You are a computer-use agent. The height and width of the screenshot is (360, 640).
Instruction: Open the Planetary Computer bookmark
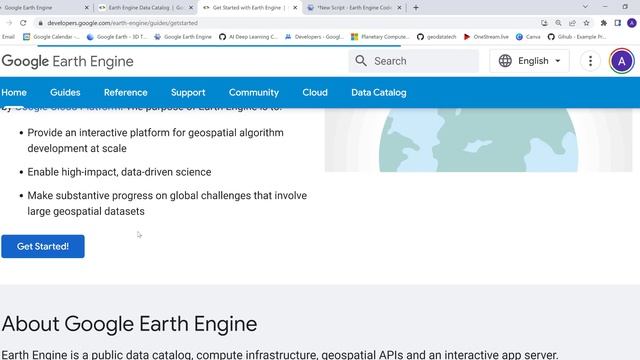pos(380,37)
